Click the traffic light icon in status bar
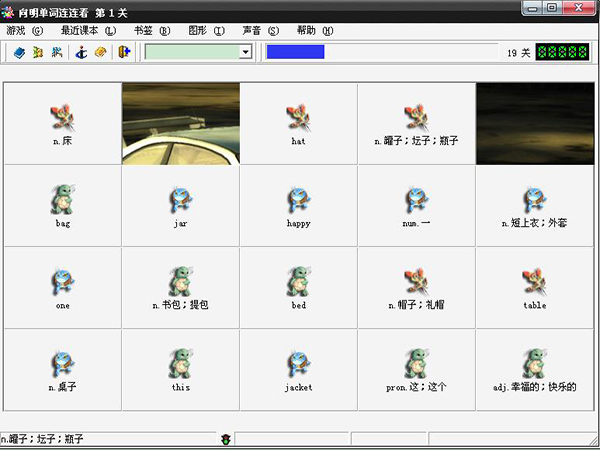 226,439
